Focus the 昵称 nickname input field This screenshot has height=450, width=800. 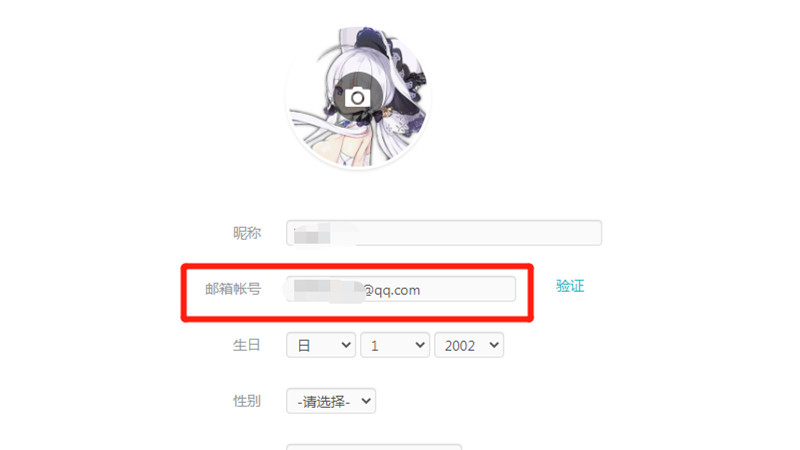point(444,233)
